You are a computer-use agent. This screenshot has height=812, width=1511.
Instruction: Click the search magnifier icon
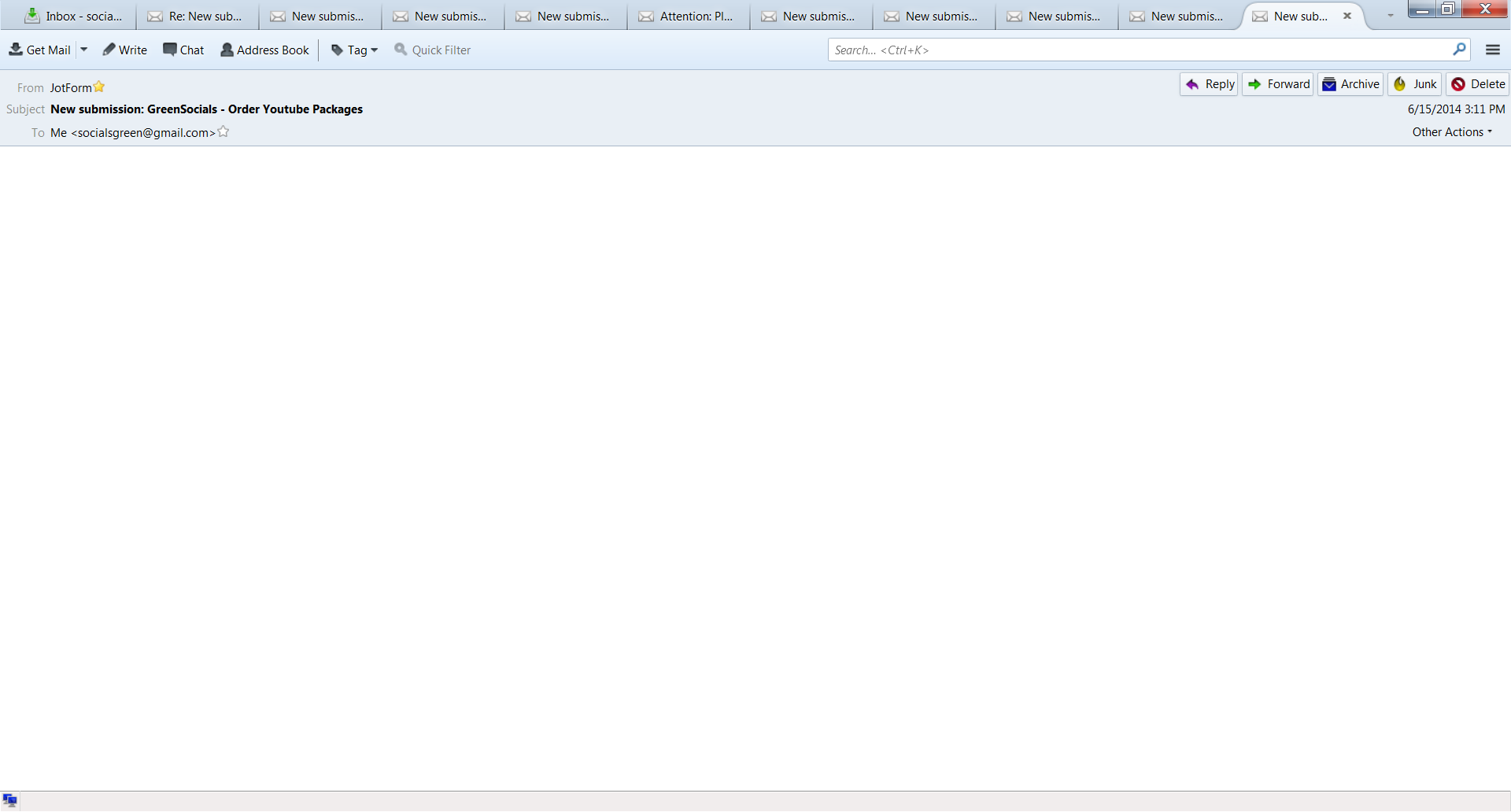coord(1460,49)
